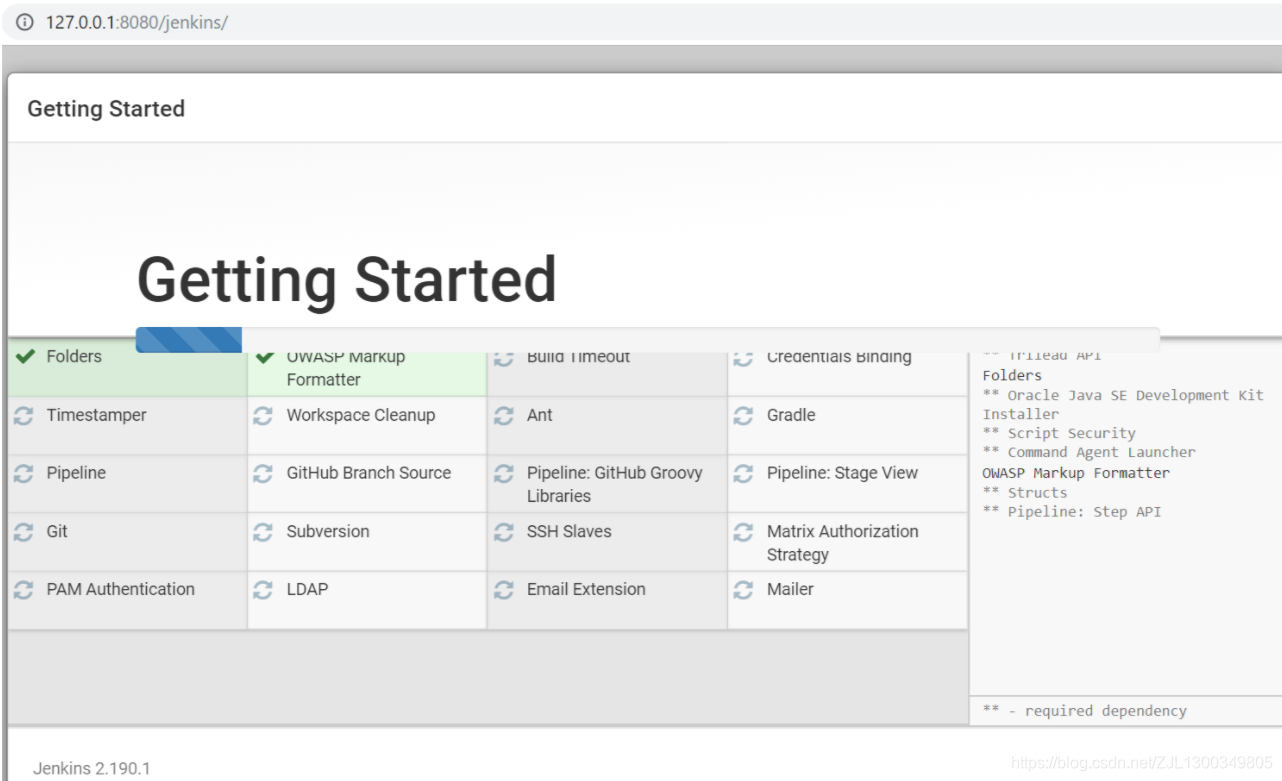This screenshot has height=781, width=1282.
Task: Click the Command Agent Launcher log entry
Action: [x=1089, y=452]
